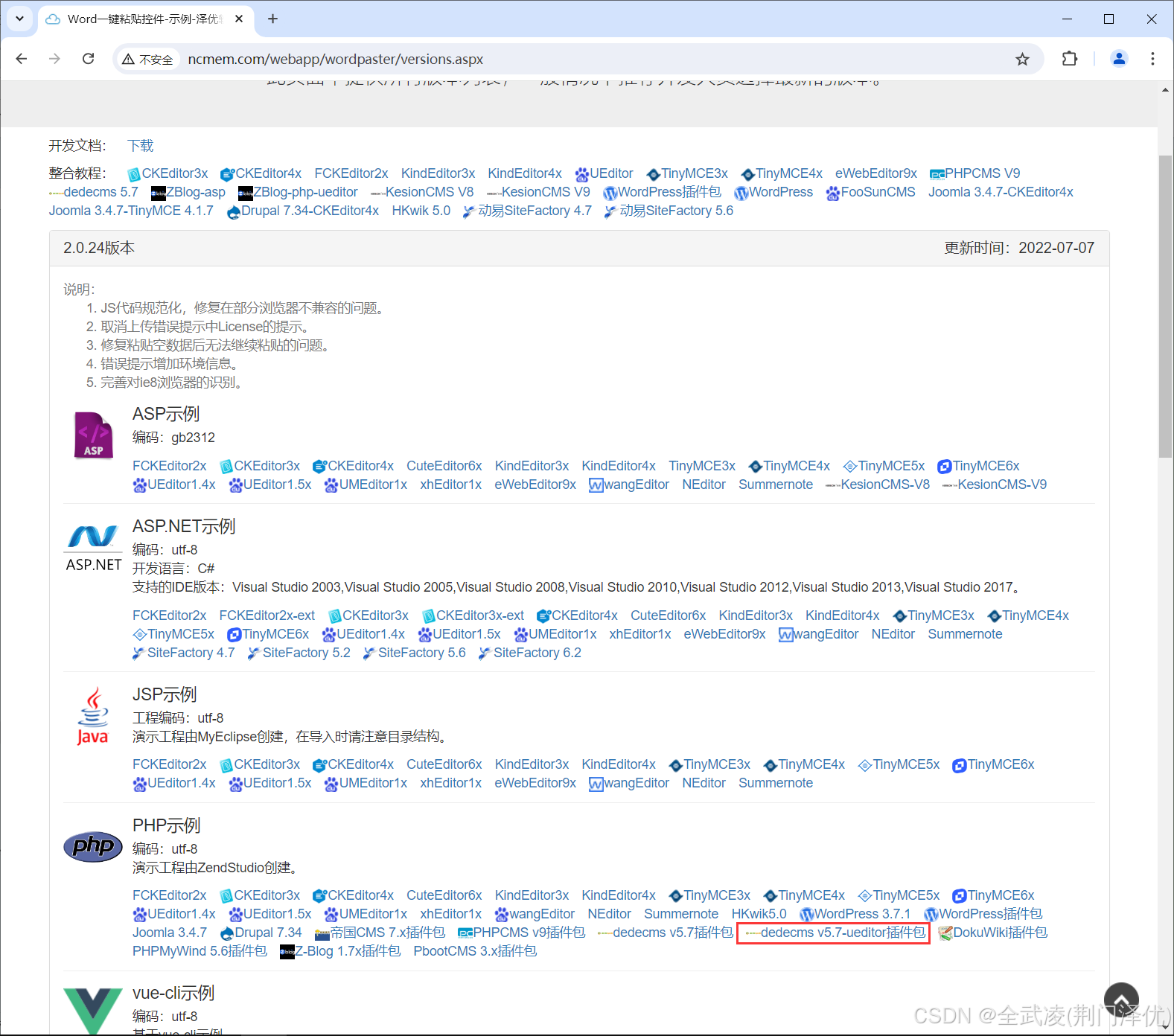Open PHPCMS V9 integration tutorial link
This screenshot has width=1174, height=1036.
tap(974, 173)
